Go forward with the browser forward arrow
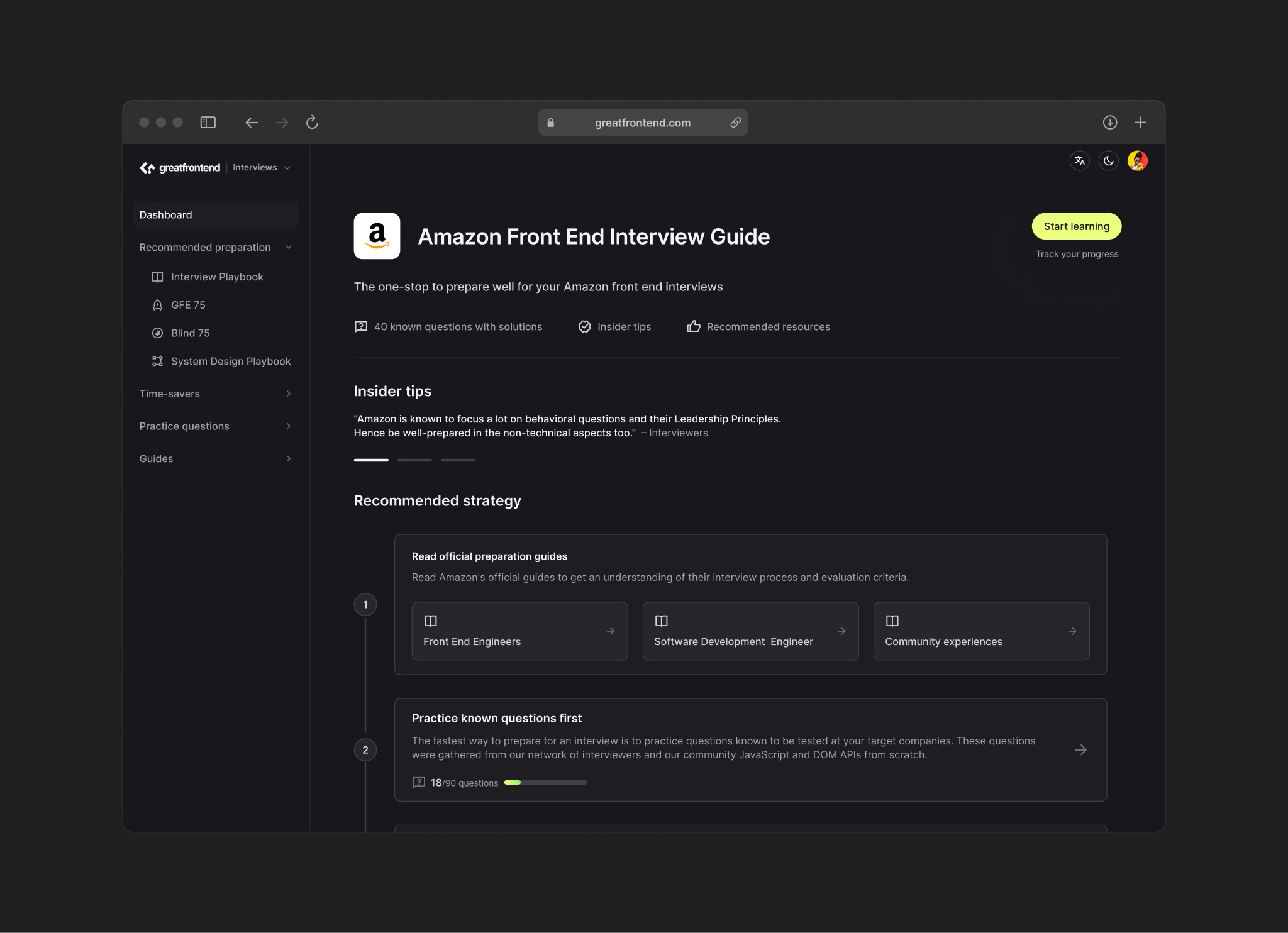Screen dimensions: 1288x933 [282, 123]
